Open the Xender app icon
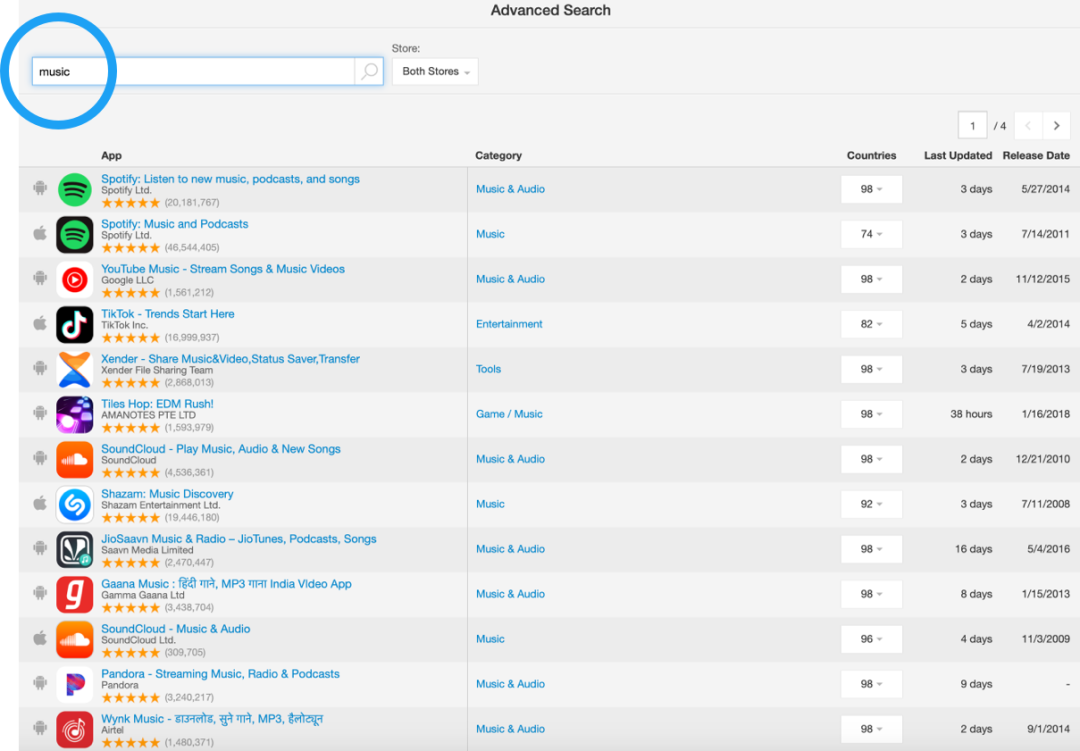Image resolution: width=1080 pixels, height=751 pixels. coord(74,369)
